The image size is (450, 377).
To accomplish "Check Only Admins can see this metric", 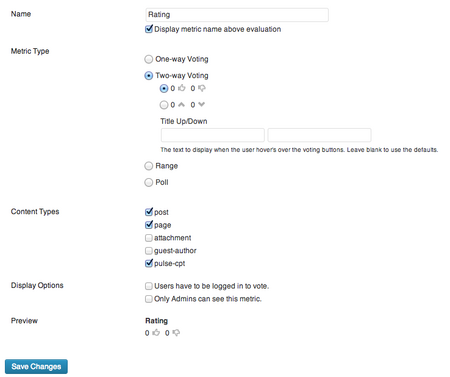I will [x=149, y=299].
